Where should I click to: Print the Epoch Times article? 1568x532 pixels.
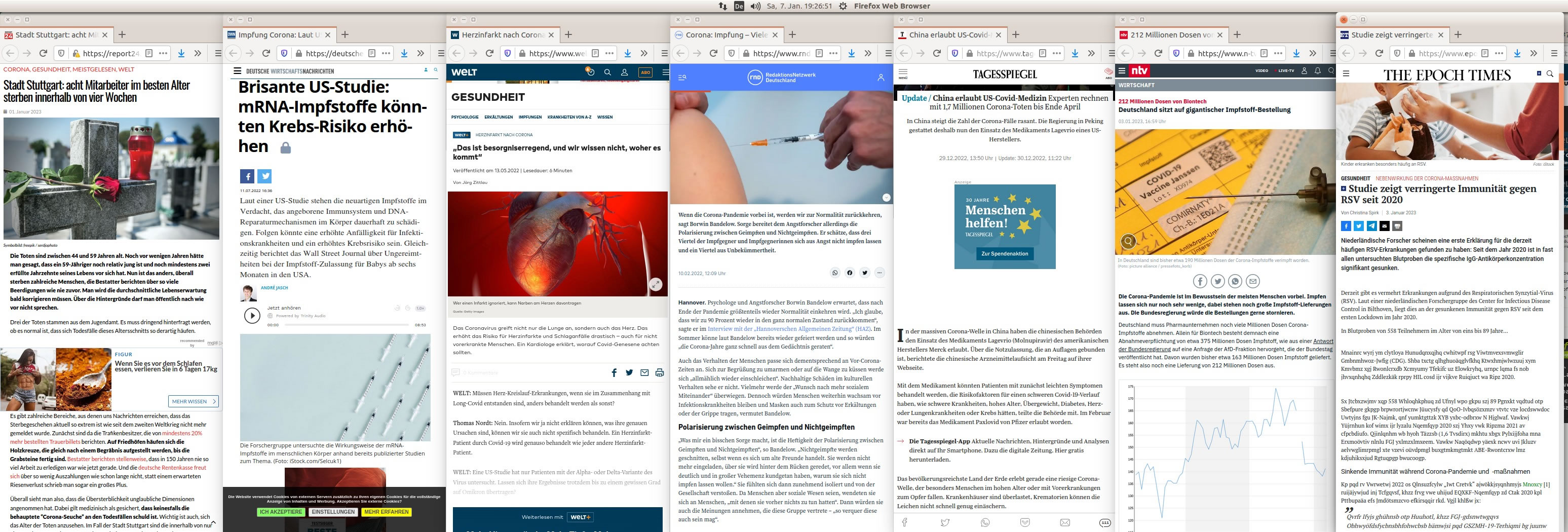(1398, 226)
